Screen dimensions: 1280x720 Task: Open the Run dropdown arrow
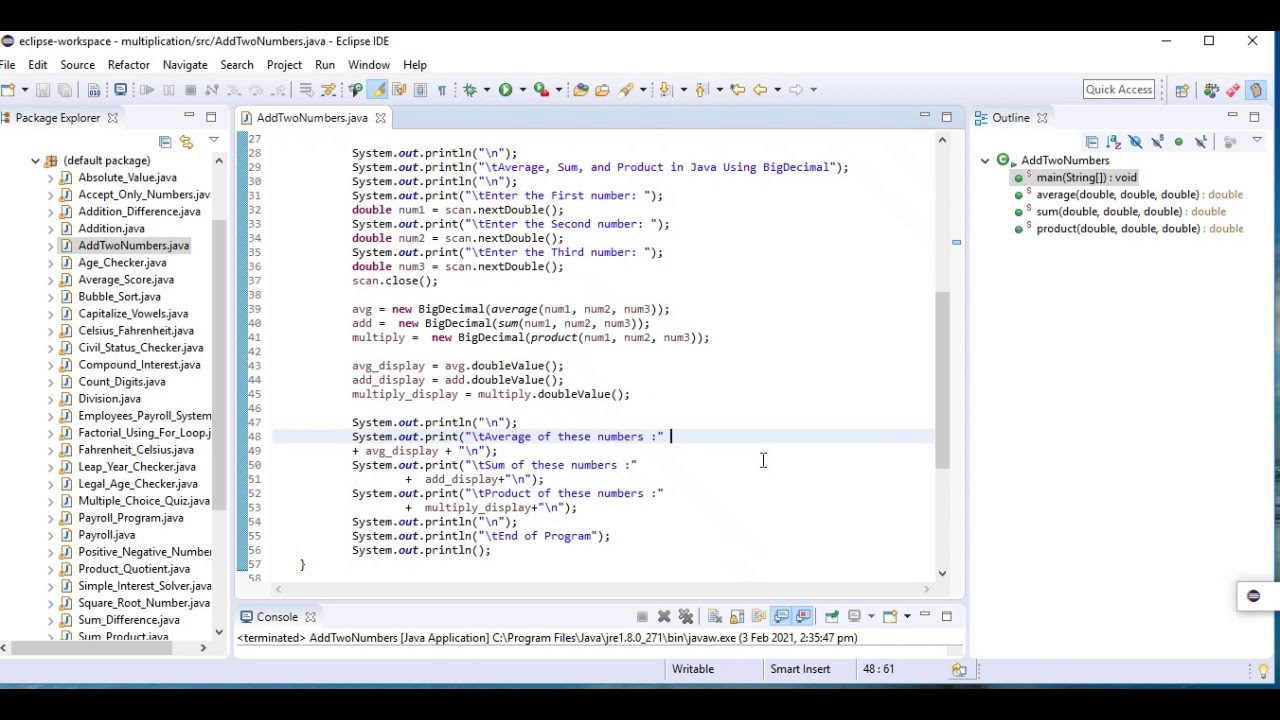522,90
